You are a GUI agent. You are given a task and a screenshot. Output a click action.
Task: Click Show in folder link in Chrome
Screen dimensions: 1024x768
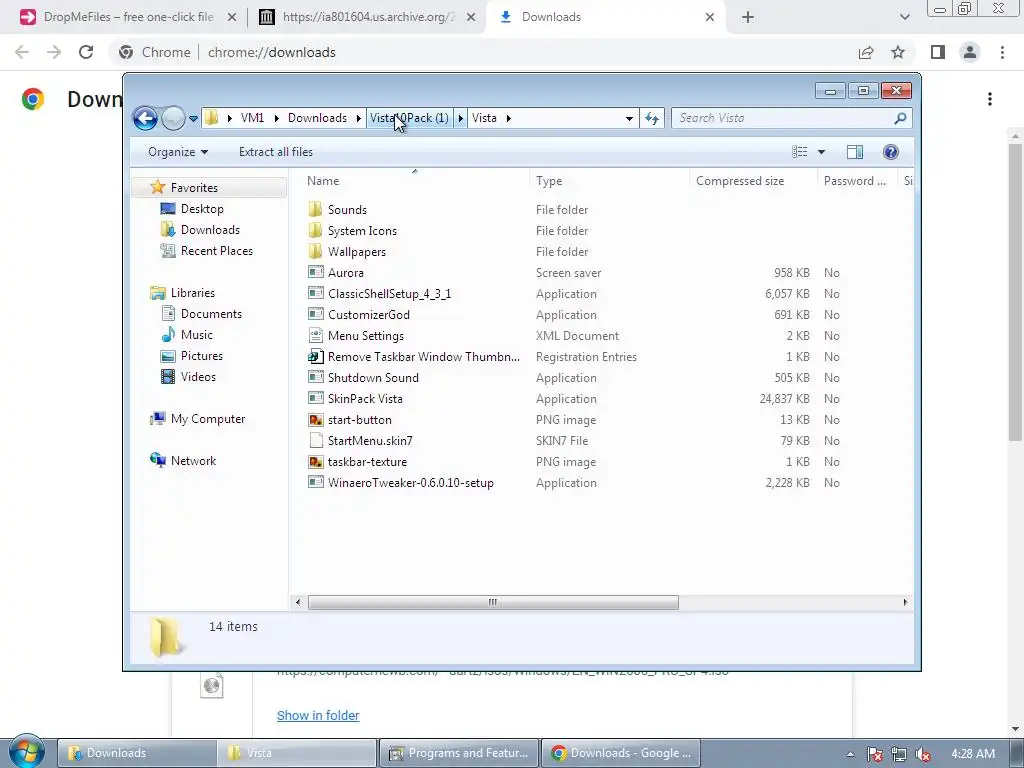(318, 715)
